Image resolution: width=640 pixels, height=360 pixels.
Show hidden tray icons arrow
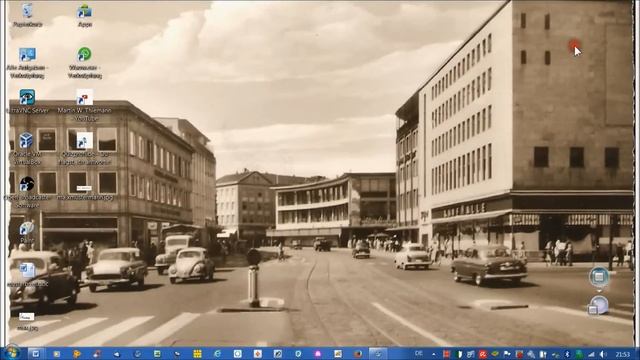(433, 354)
